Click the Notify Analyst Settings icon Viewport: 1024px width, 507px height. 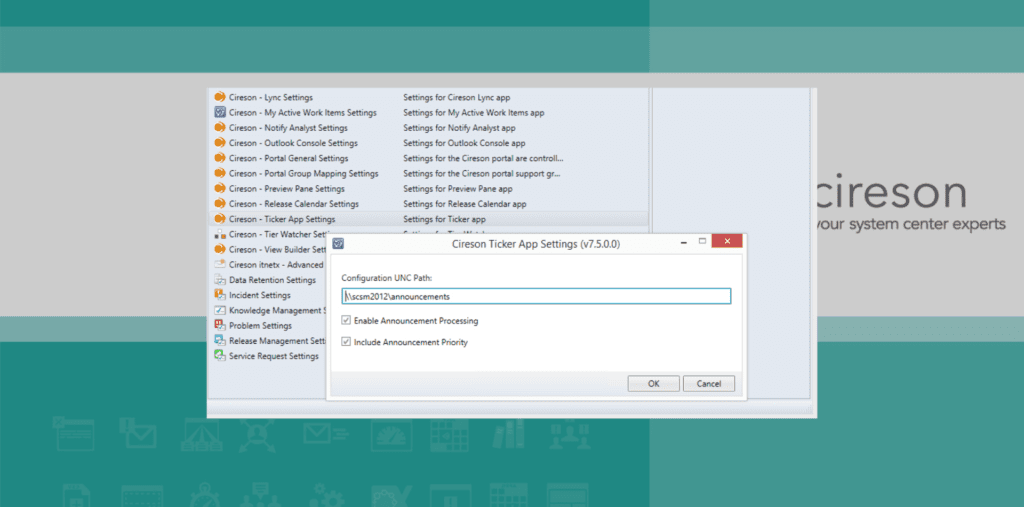coord(219,127)
